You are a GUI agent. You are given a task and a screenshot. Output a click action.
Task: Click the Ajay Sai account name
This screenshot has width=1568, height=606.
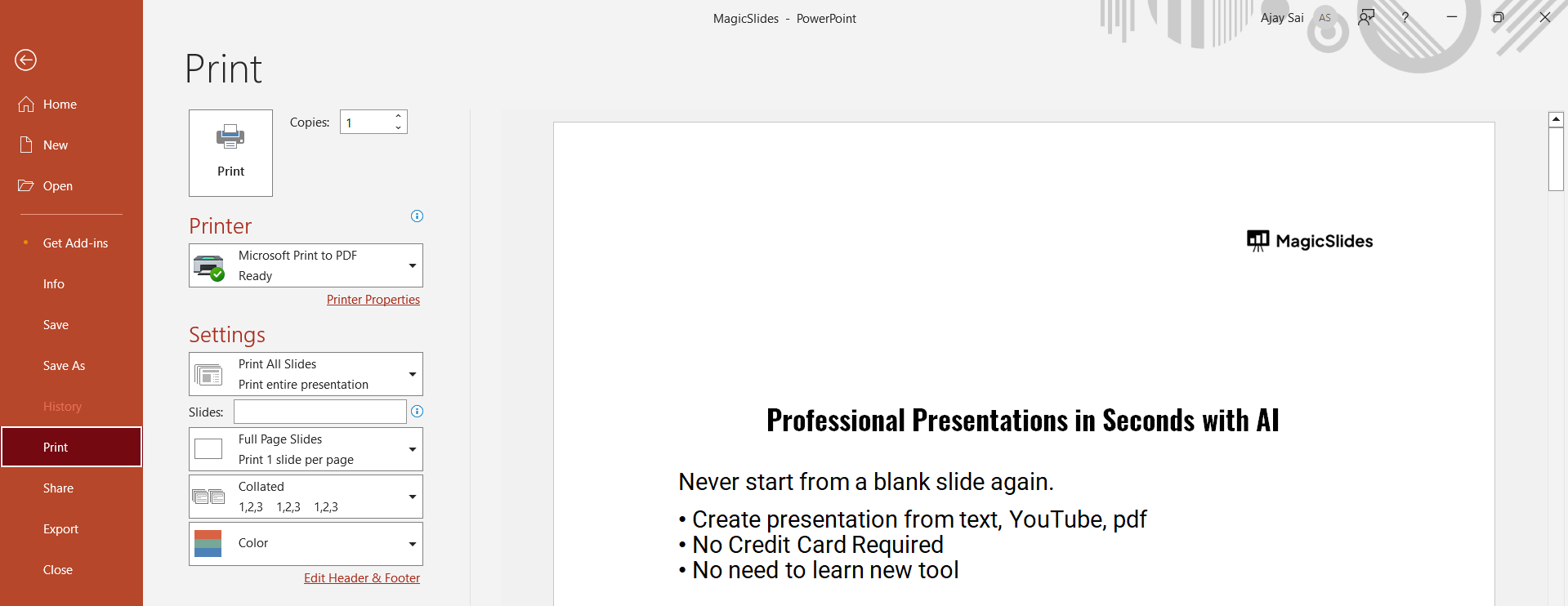point(1282,18)
